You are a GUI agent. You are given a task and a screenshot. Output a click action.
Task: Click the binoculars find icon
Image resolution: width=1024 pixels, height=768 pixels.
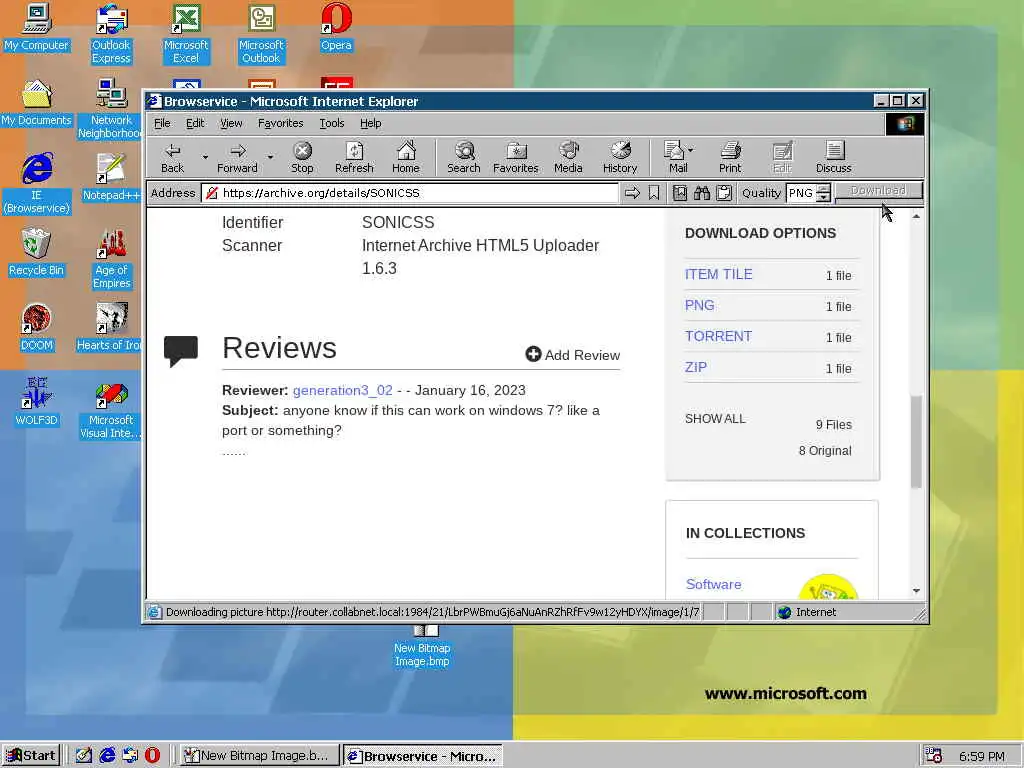point(702,193)
